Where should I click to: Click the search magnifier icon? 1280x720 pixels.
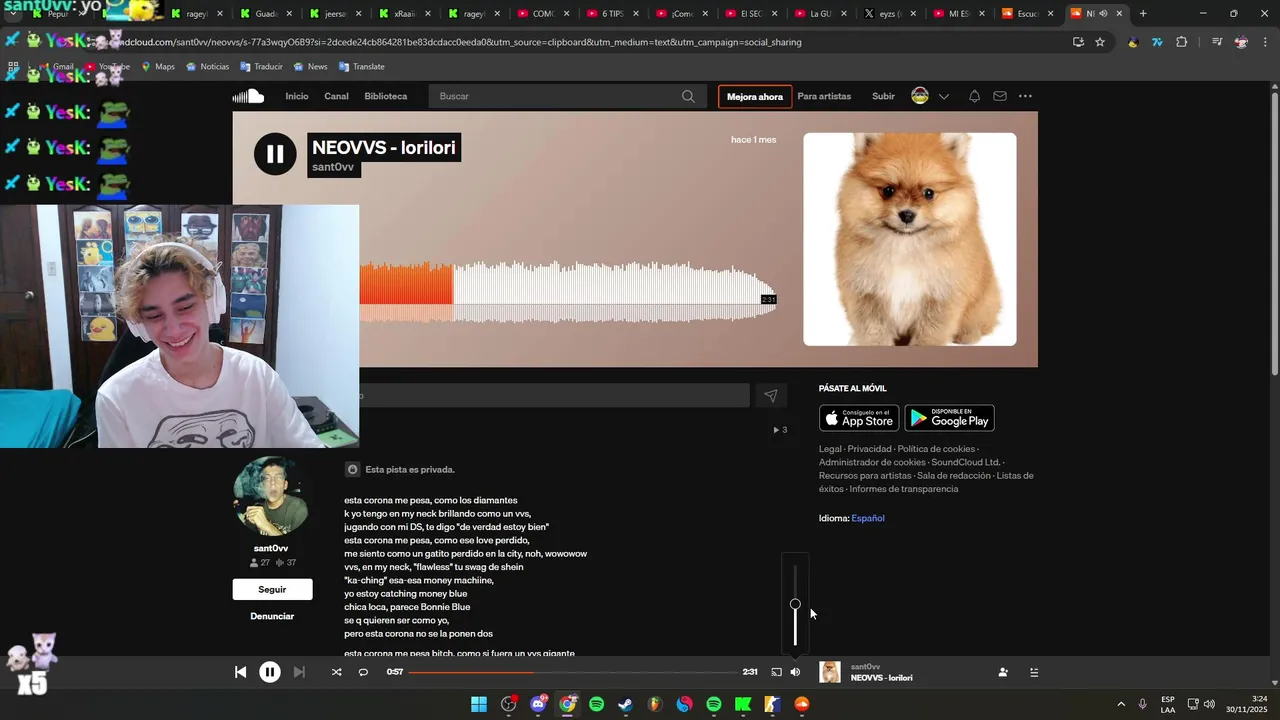click(688, 96)
